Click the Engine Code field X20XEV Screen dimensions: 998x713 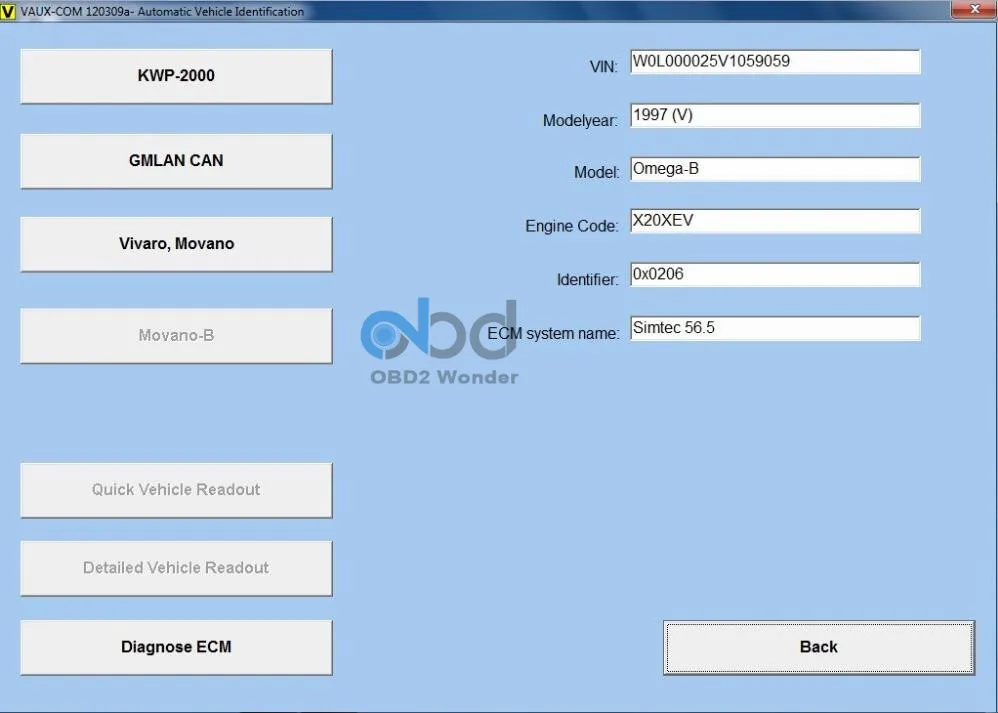[x=775, y=221]
